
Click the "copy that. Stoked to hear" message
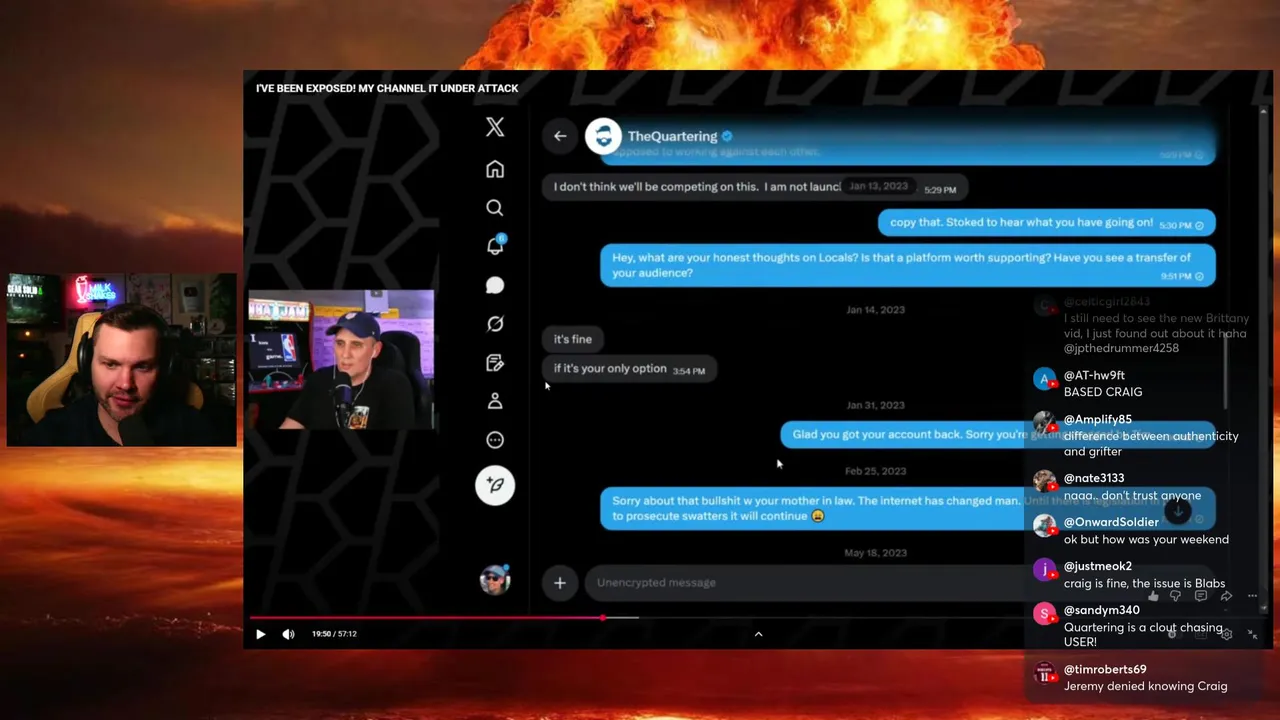(x=1046, y=223)
